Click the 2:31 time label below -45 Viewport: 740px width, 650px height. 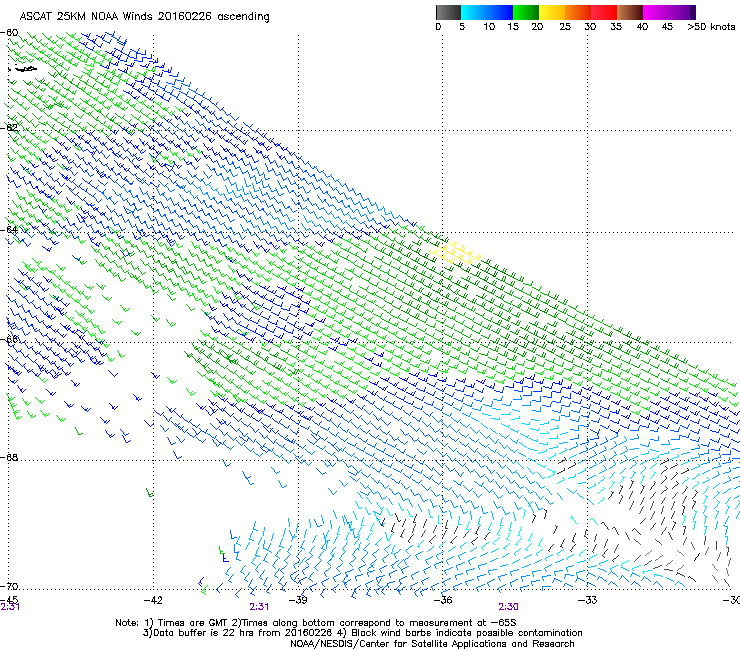pos(10,607)
